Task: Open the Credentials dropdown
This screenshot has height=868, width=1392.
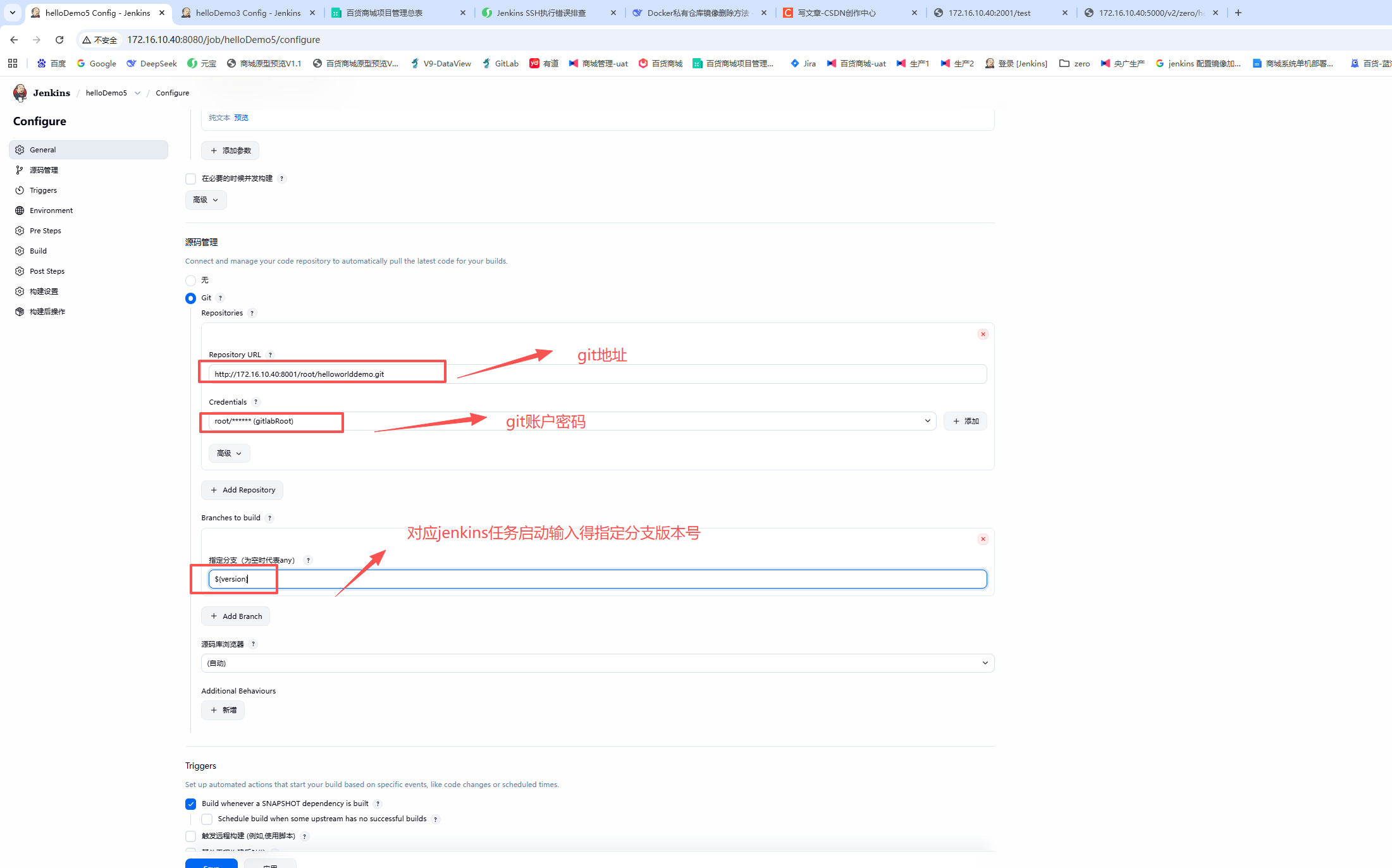Action: 572,422
